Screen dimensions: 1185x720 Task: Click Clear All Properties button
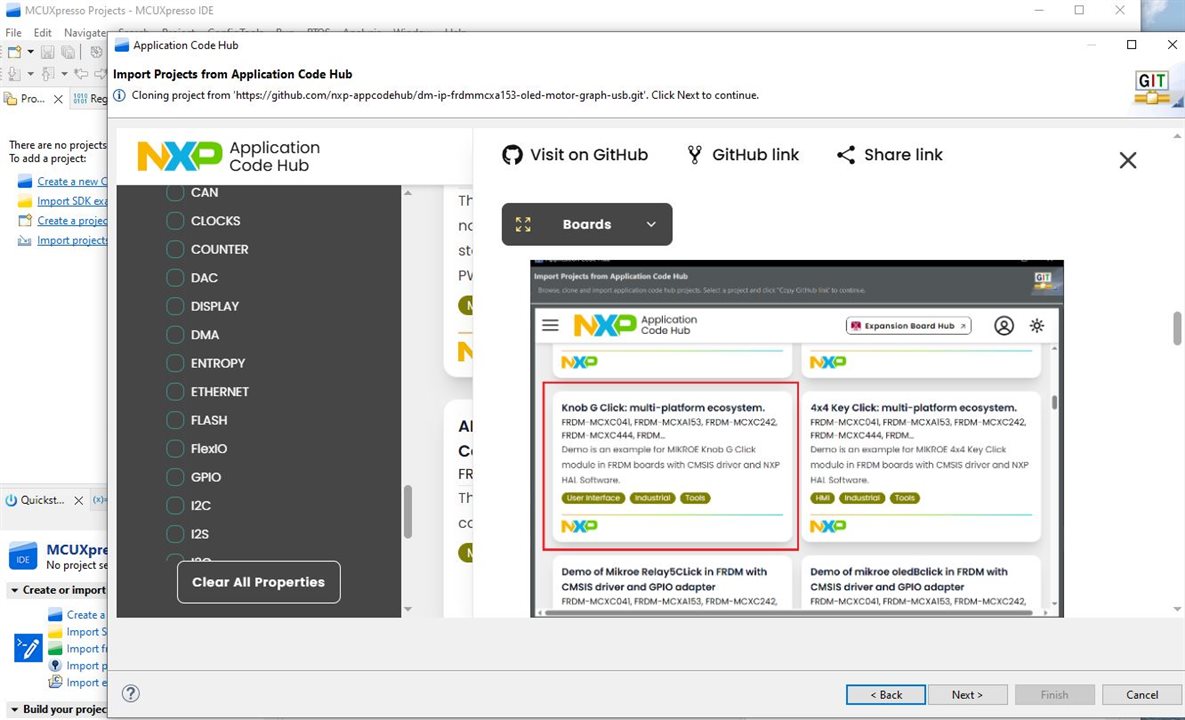pyautogui.click(x=258, y=582)
